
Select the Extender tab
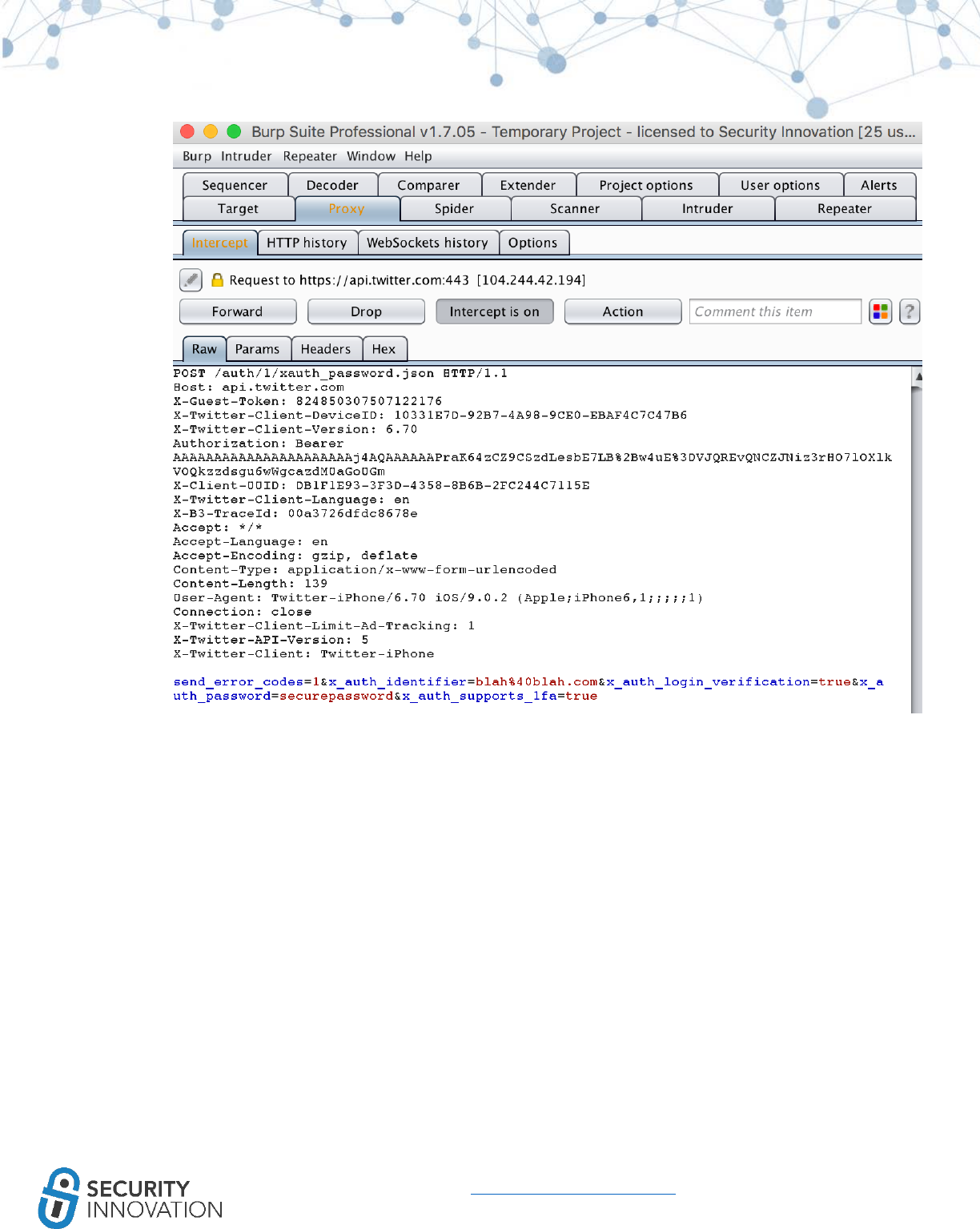(x=528, y=185)
